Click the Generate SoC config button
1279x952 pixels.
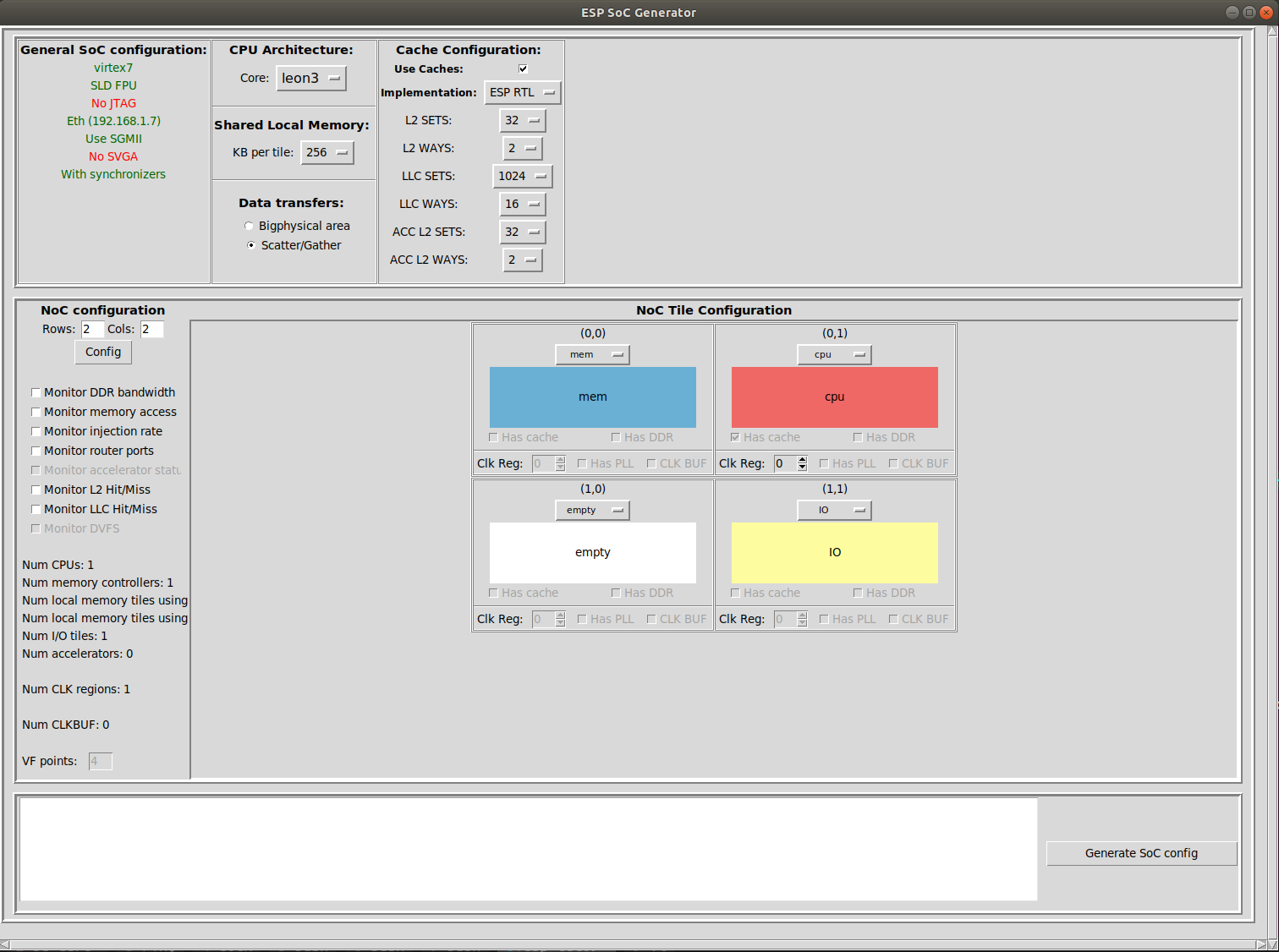[x=1141, y=853]
